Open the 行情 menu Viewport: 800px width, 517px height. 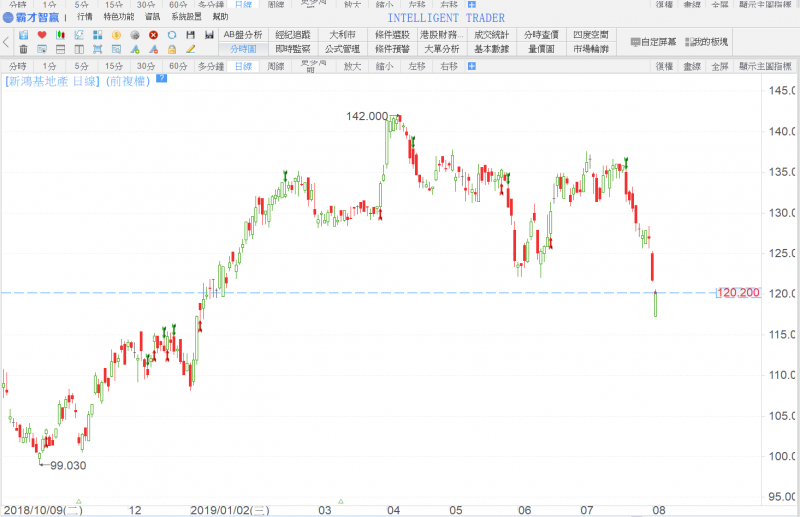pos(85,17)
